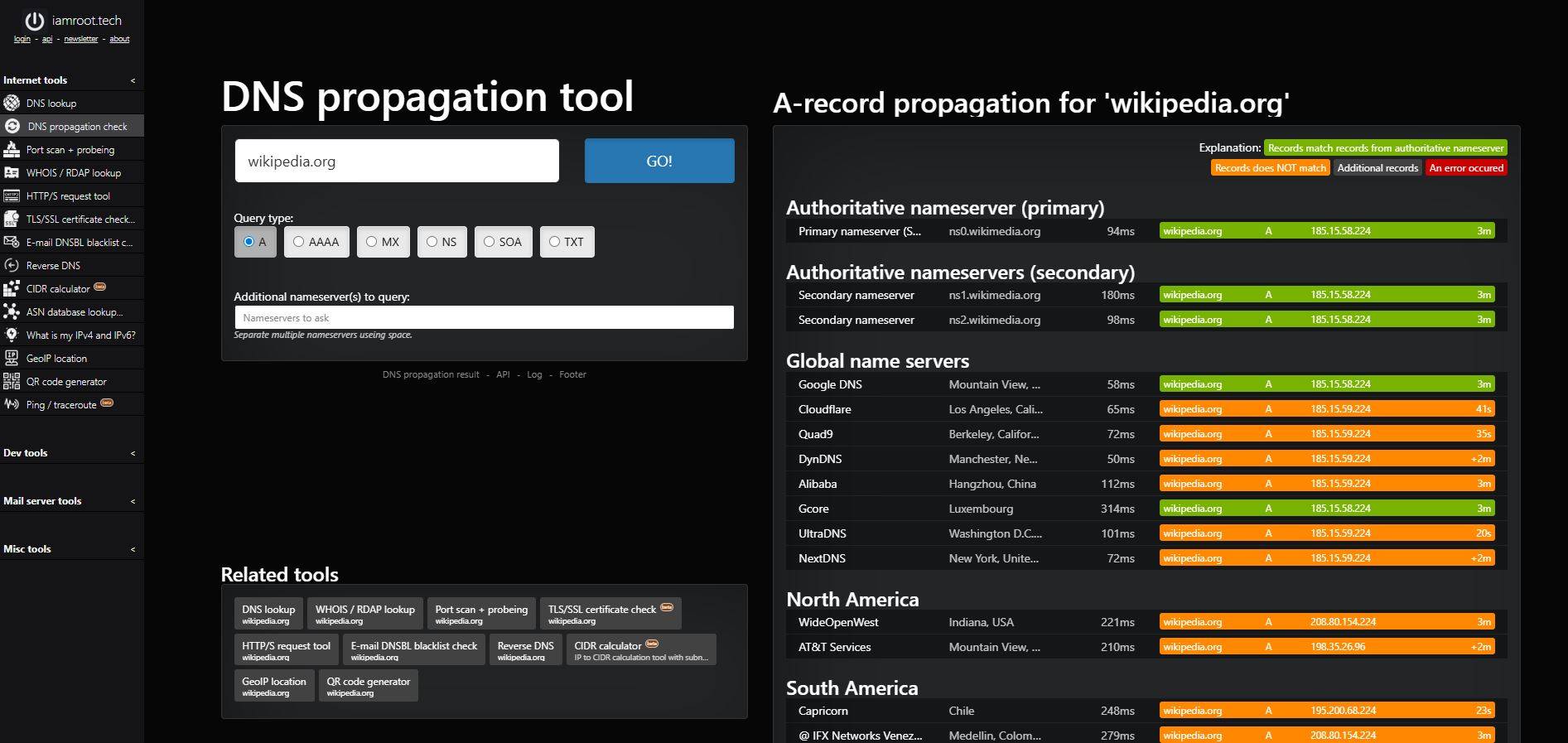The width and height of the screenshot is (1568, 743).
Task: Click the Alibaba Hangzhou, China location
Action: (x=992, y=484)
